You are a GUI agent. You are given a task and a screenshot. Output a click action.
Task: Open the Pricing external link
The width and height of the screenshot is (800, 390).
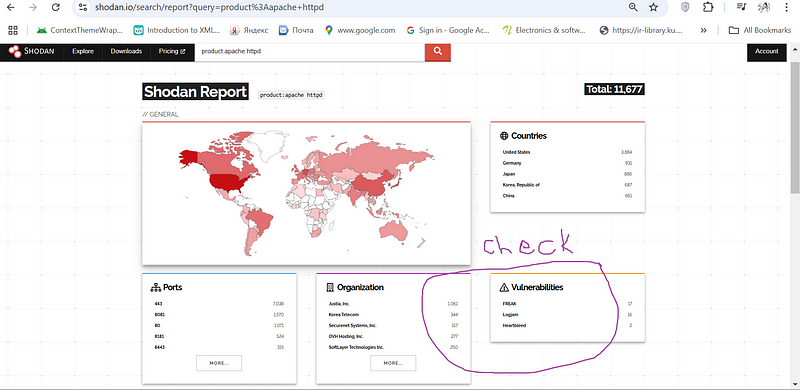172,52
